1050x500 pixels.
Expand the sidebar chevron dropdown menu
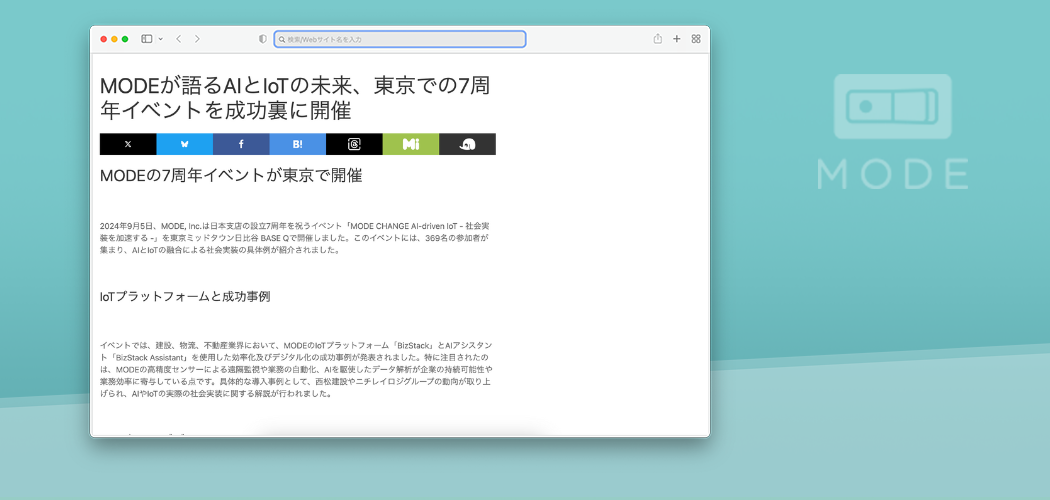[x=160, y=39]
